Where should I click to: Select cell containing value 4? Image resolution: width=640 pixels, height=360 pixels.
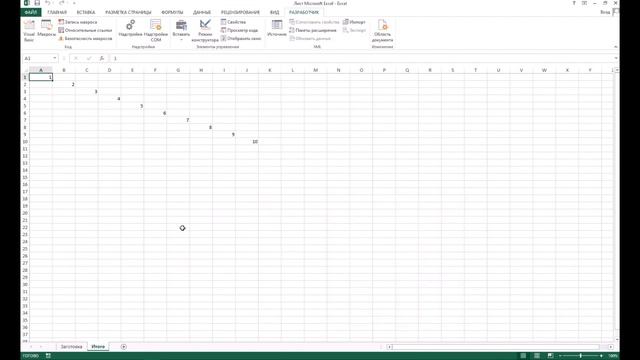click(109, 99)
